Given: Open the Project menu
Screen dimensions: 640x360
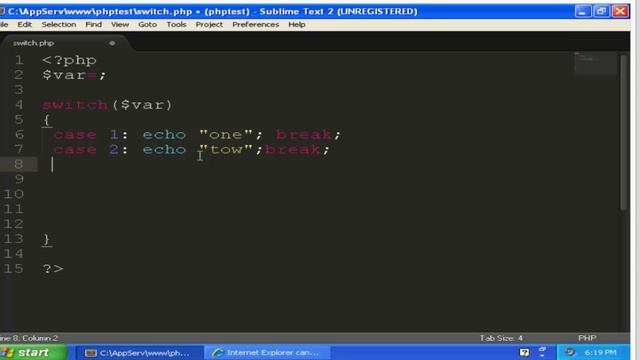Looking at the screenshot, I should 209,24.
